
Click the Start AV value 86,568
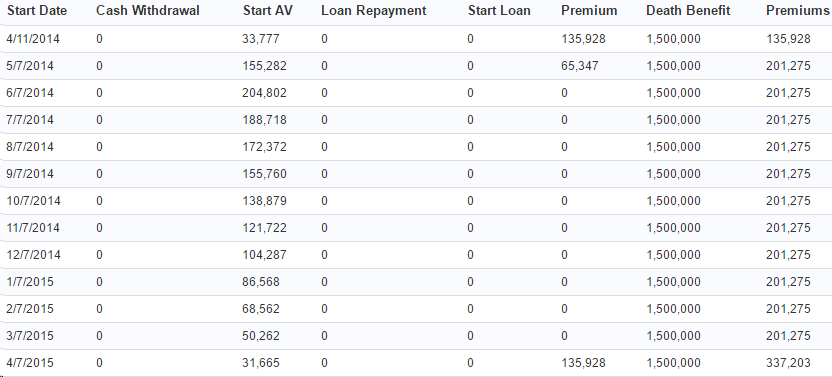pyautogui.click(x=261, y=282)
